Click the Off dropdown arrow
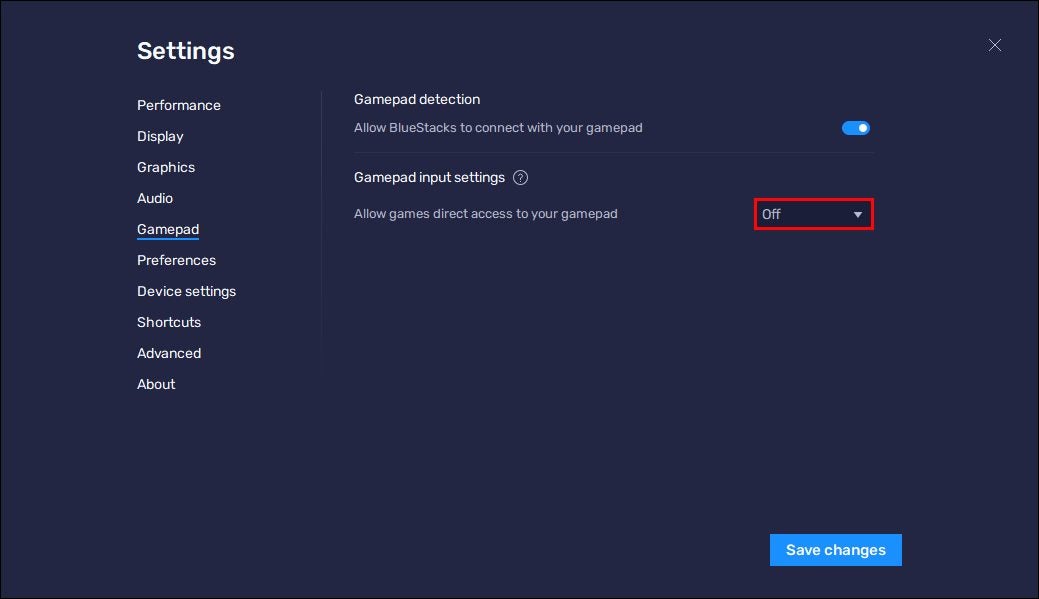The image size is (1039, 599). pos(857,214)
